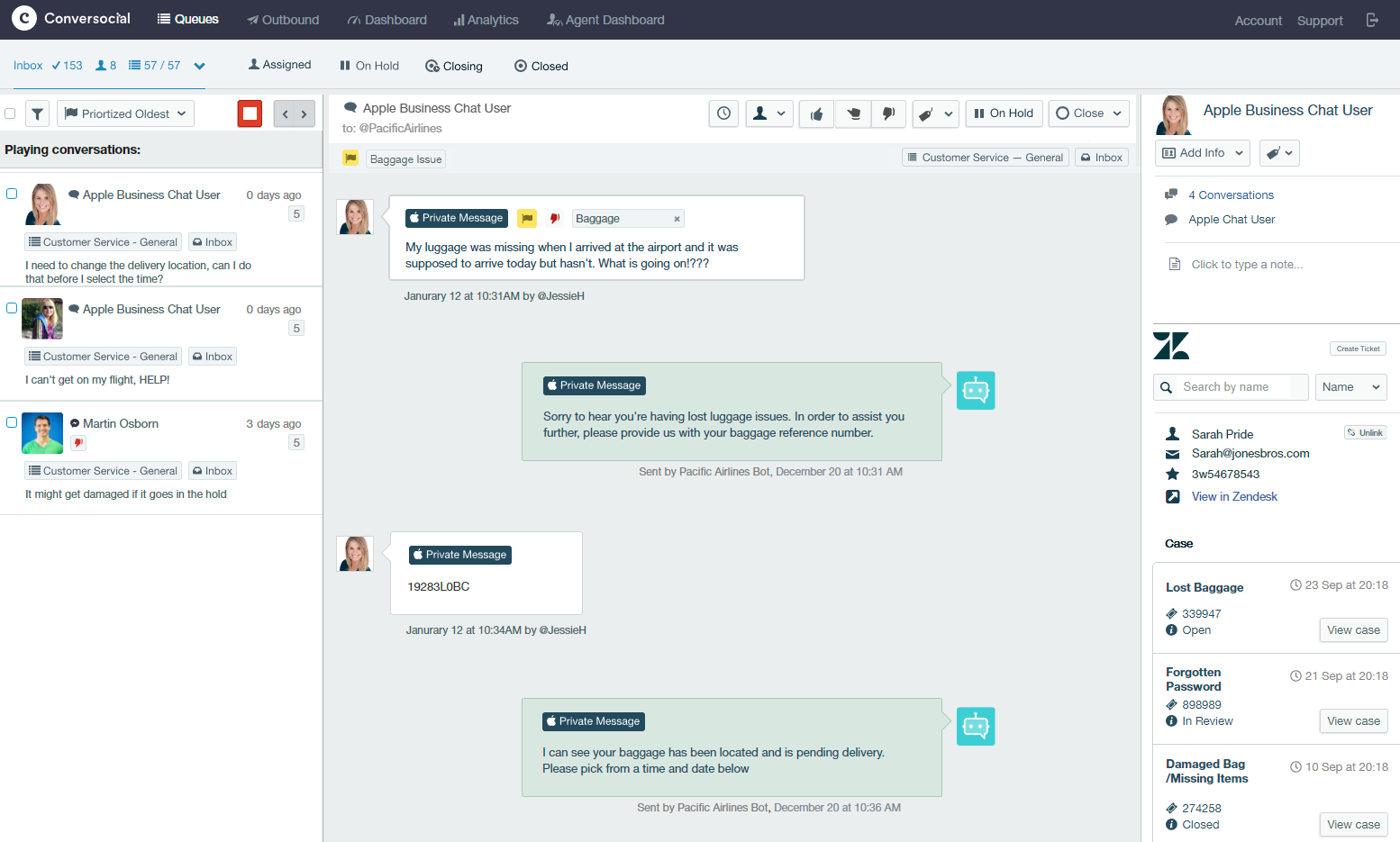The width and height of the screenshot is (1400, 842).
Task: Go to next conversation arrow
Action: [305, 113]
